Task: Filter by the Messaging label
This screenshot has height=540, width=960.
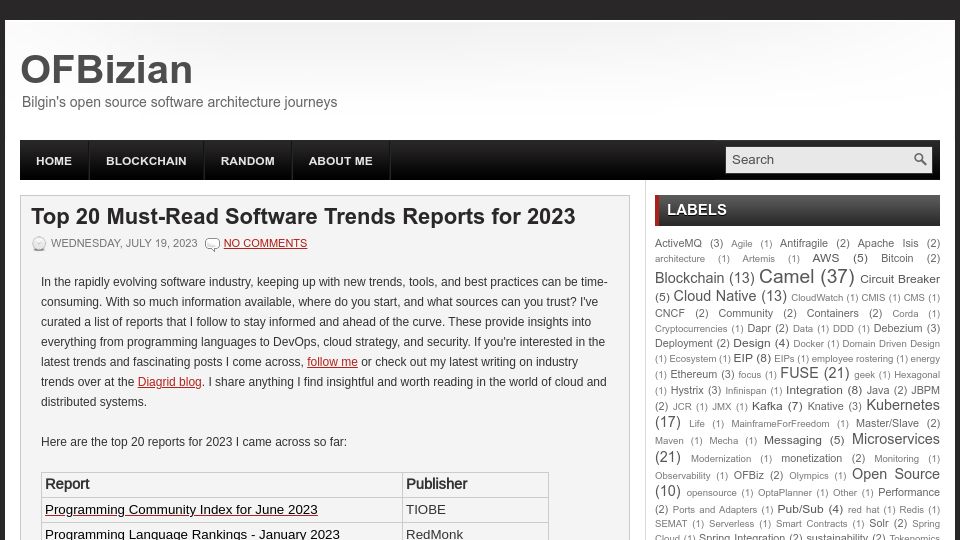Action: tap(792, 440)
